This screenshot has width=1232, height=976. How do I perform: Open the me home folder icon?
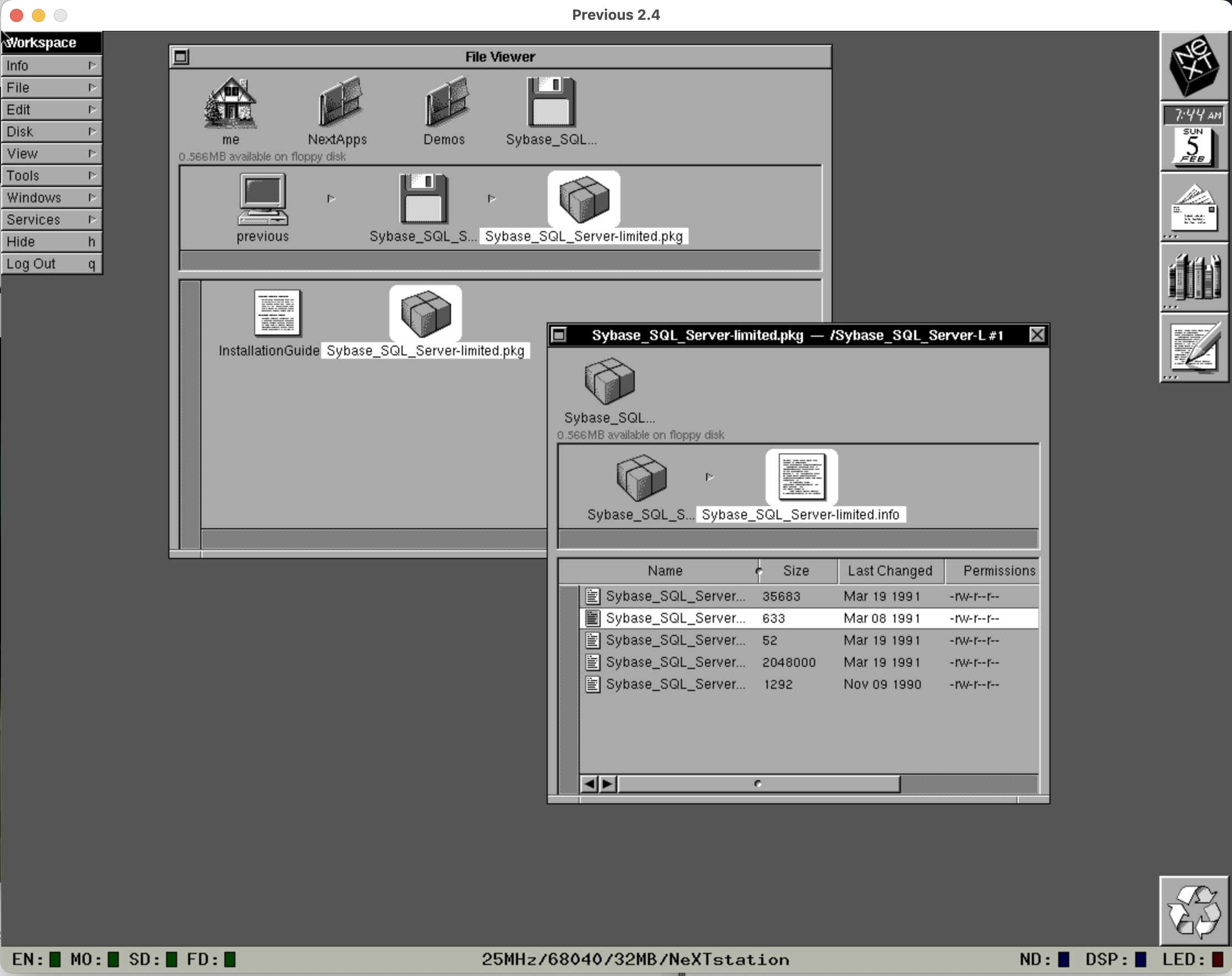click(230, 104)
